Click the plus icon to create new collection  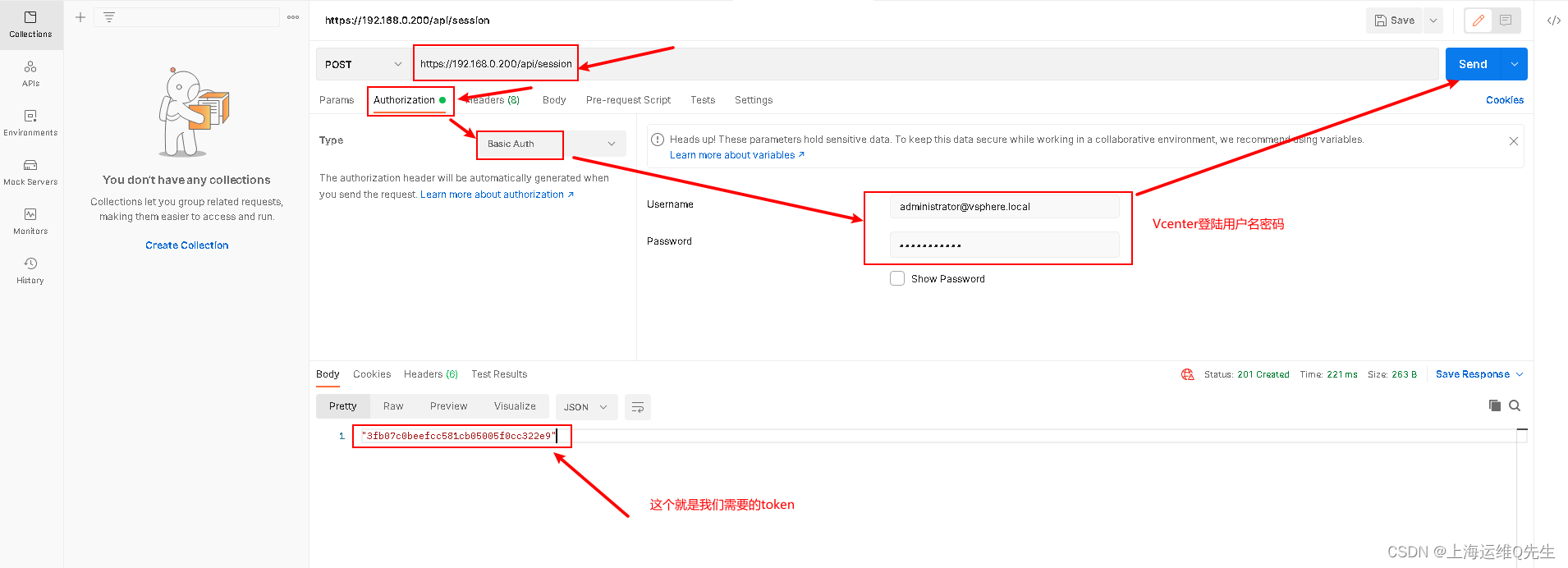coord(80,17)
